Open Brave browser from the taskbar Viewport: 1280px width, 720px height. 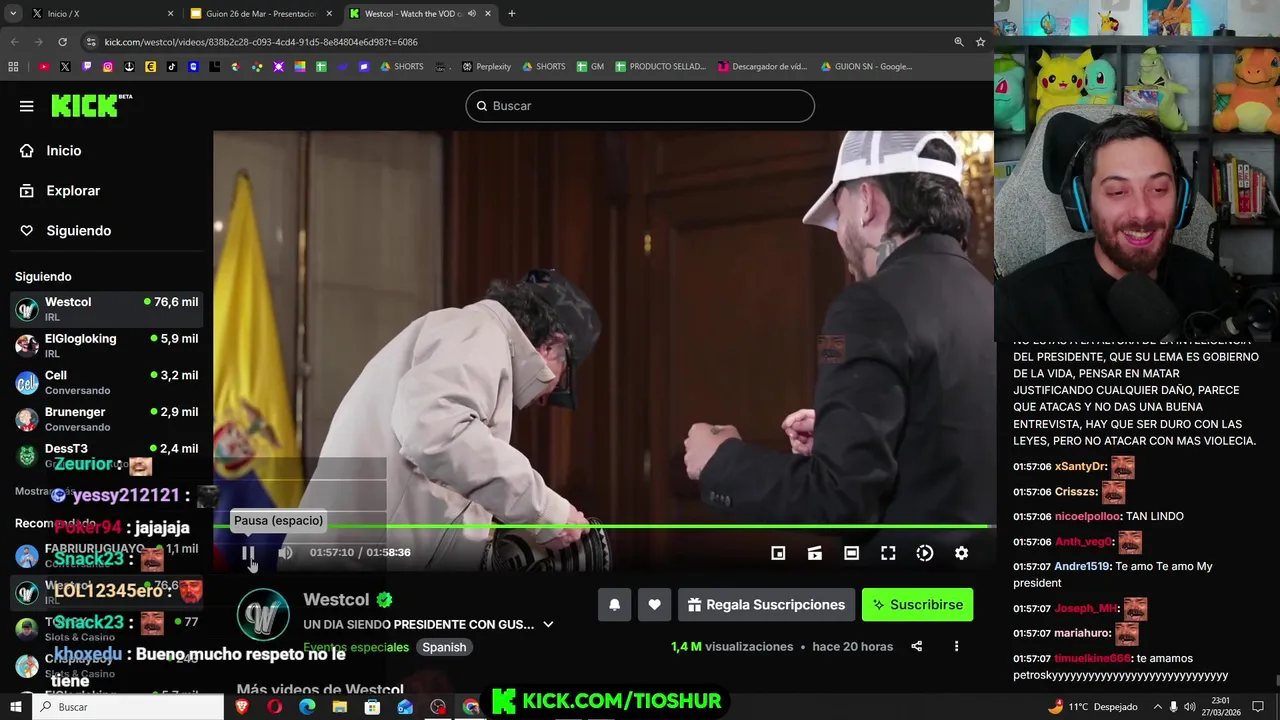[x=241, y=707]
